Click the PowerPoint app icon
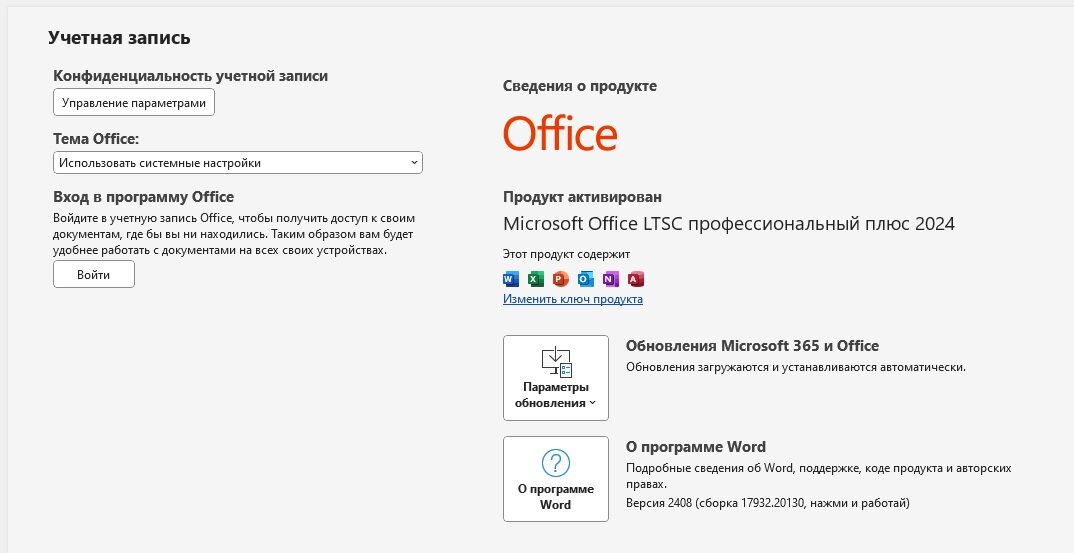1074x553 pixels. coord(561,279)
